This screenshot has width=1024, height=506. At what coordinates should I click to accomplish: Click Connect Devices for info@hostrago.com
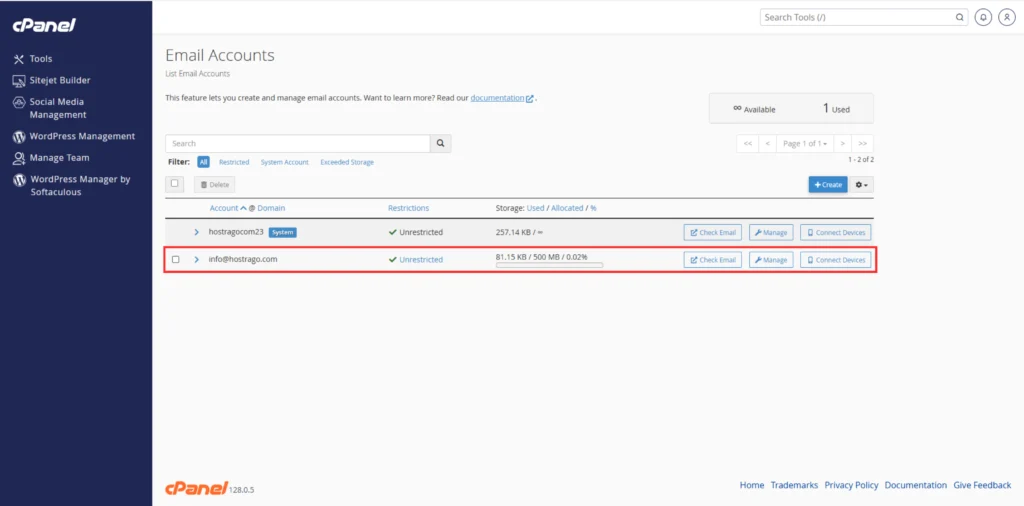[835, 260]
